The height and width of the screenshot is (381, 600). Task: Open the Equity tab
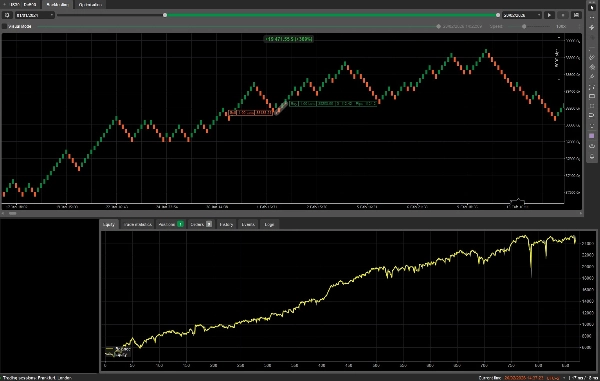point(109,225)
